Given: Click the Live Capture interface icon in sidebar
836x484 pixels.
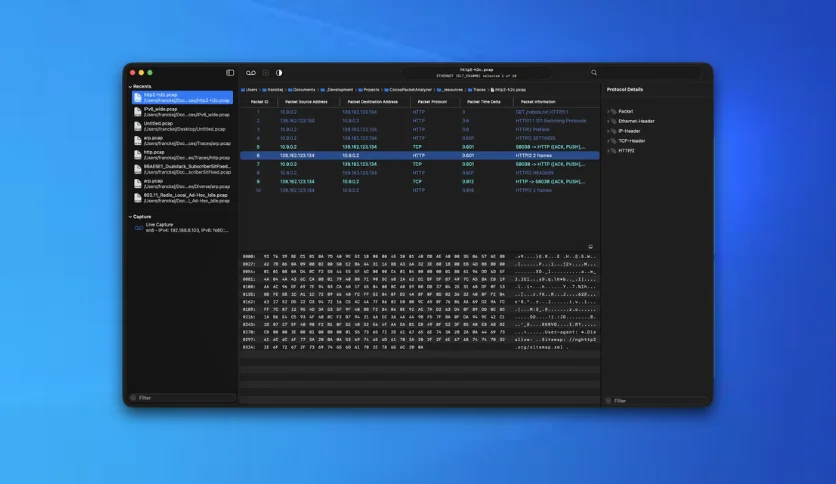Looking at the screenshot, I should (x=139, y=228).
